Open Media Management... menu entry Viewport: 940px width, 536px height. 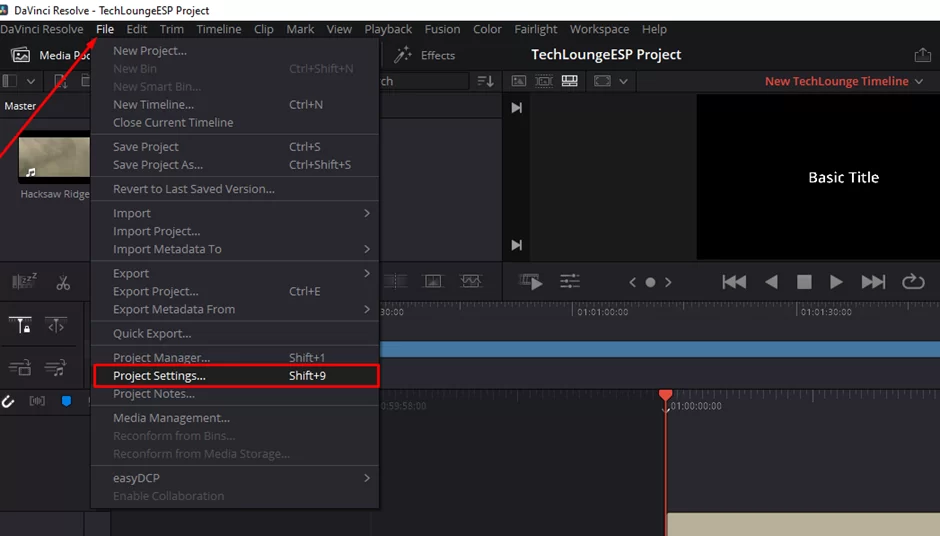tap(235, 418)
